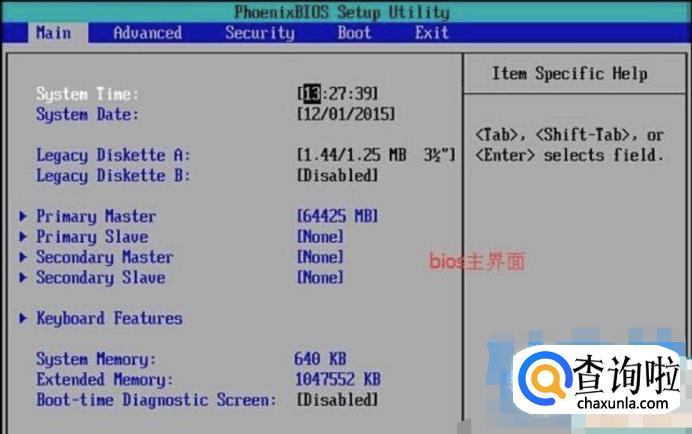Viewport: 692px width, 434px height.
Task: Expand the Secondary Slave arrow
Action: pyautogui.click(x=23, y=277)
